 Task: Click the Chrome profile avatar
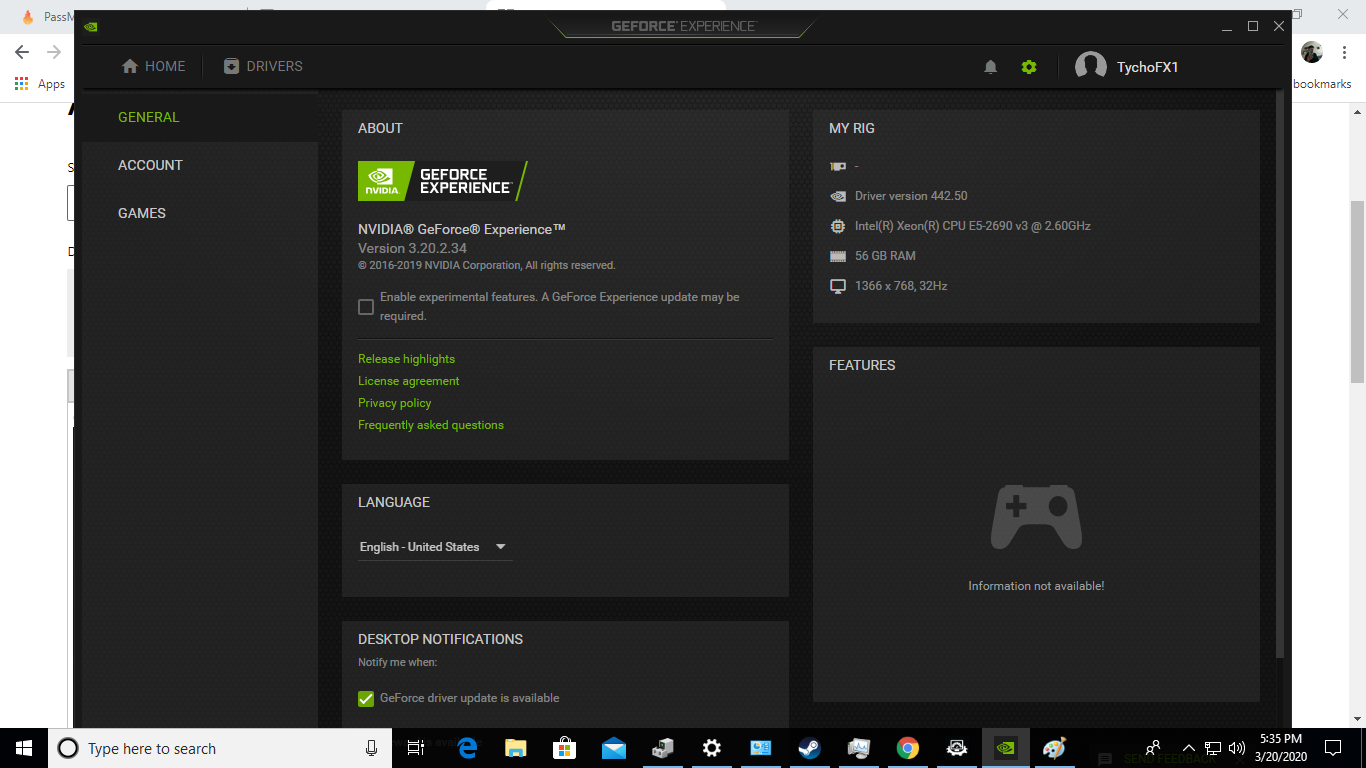click(x=1311, y=52)
